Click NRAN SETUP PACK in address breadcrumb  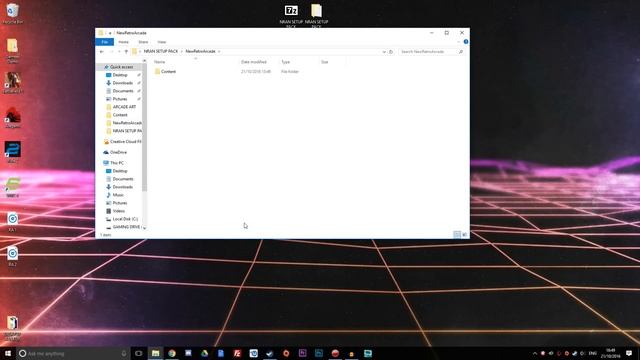point(161,51)
